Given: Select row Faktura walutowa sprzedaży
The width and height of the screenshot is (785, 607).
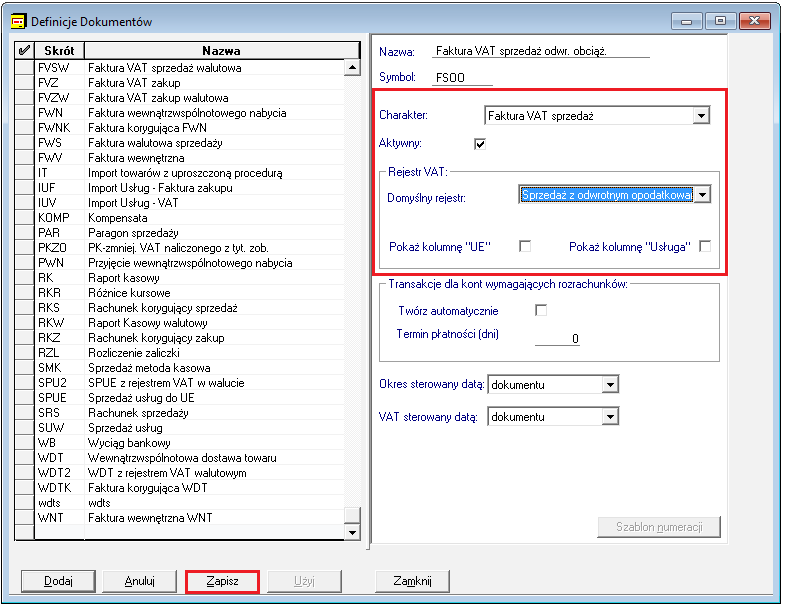Looking at the screenshot, I should tap(189, 143).
